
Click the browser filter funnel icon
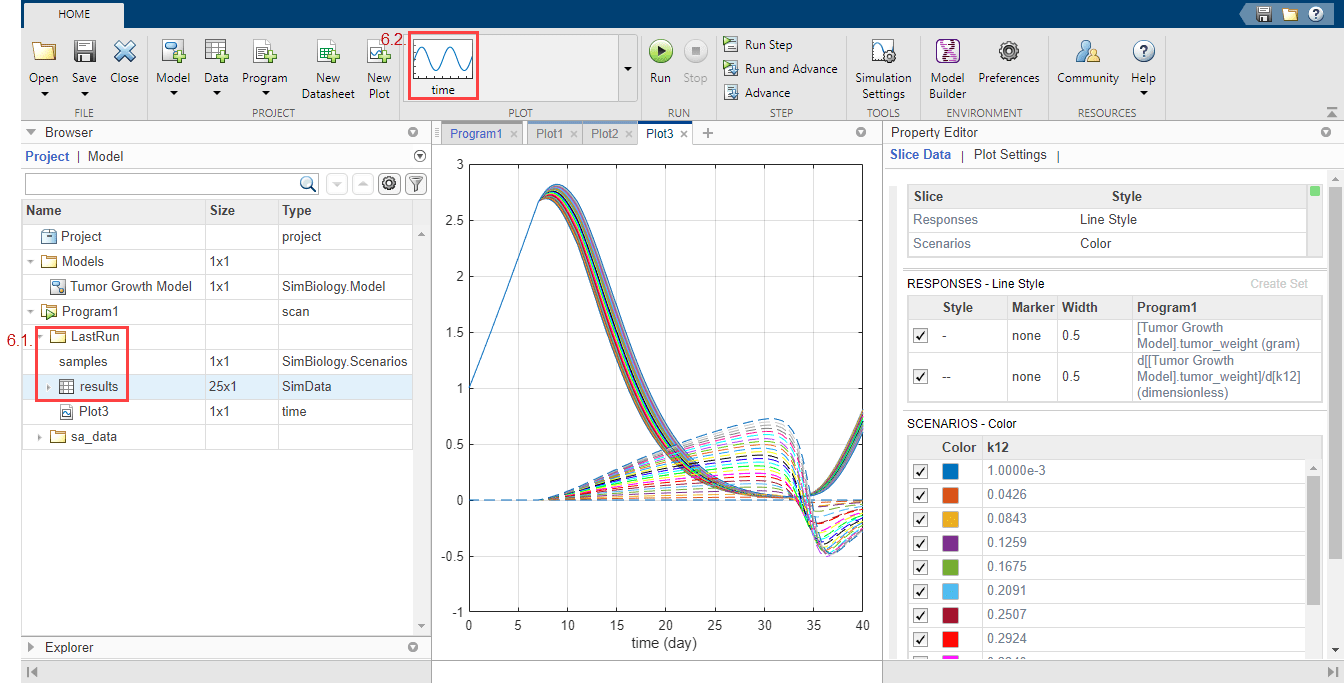point(416,184)
